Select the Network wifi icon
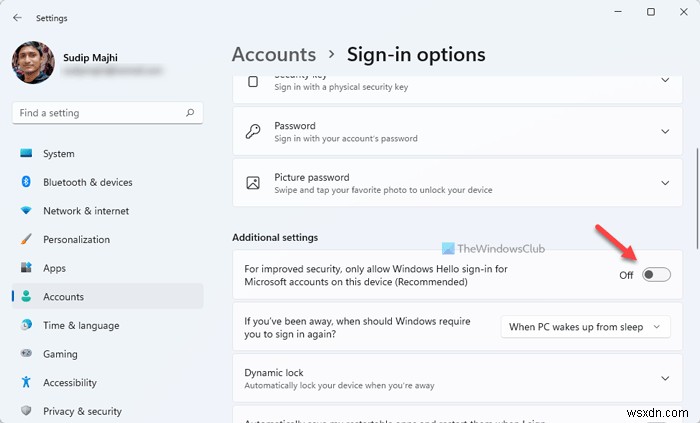The width and height of the screenshot is (700, 423). 26,211
